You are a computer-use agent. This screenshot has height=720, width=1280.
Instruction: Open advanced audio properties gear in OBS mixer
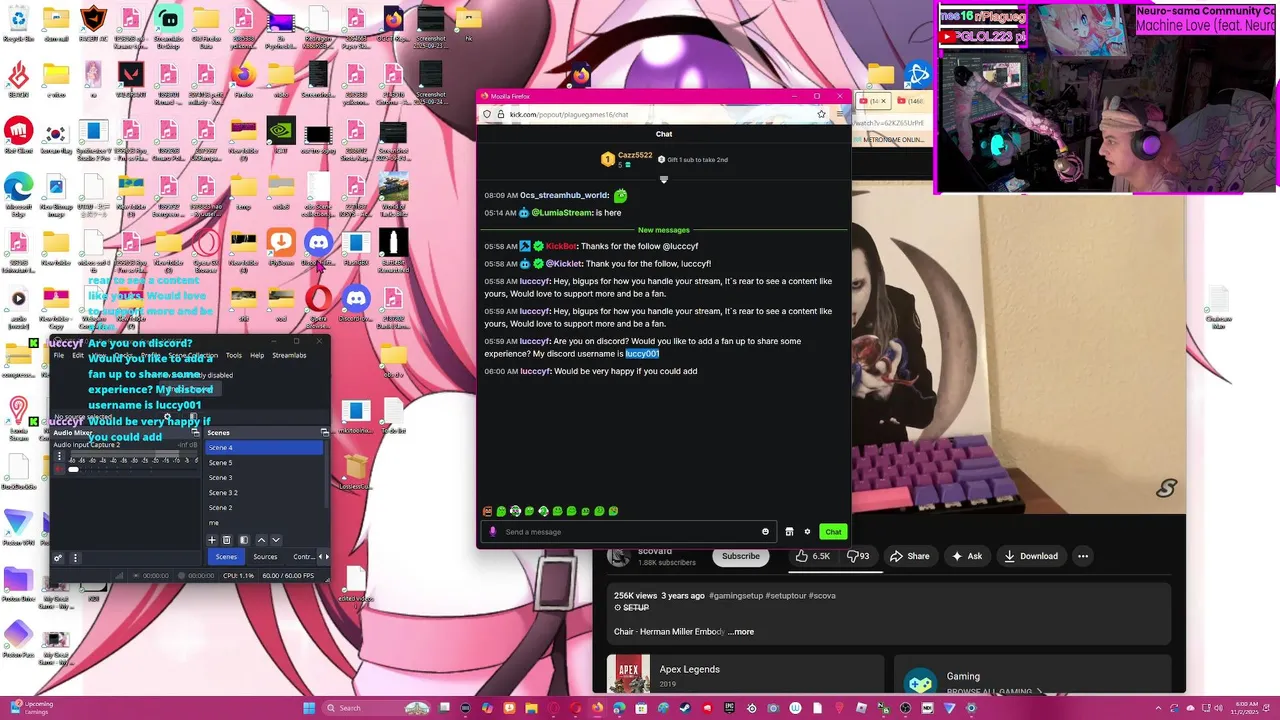pyautogui.click(x=58, y=558)
